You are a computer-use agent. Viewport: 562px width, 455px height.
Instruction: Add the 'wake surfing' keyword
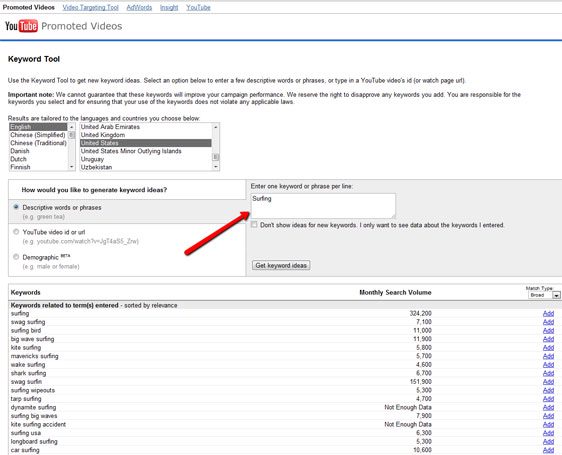(x=548, y=365)
